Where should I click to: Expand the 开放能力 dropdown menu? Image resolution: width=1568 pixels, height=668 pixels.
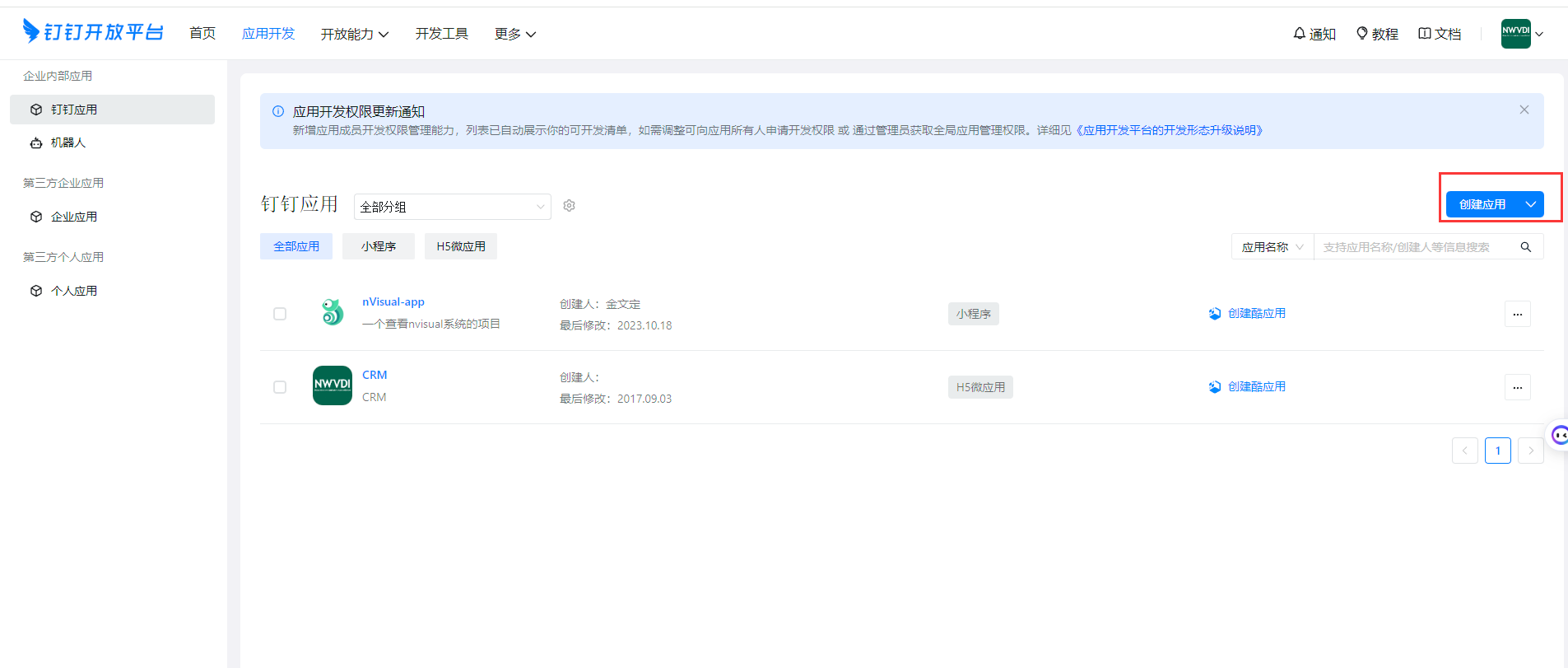coord(355,34)
